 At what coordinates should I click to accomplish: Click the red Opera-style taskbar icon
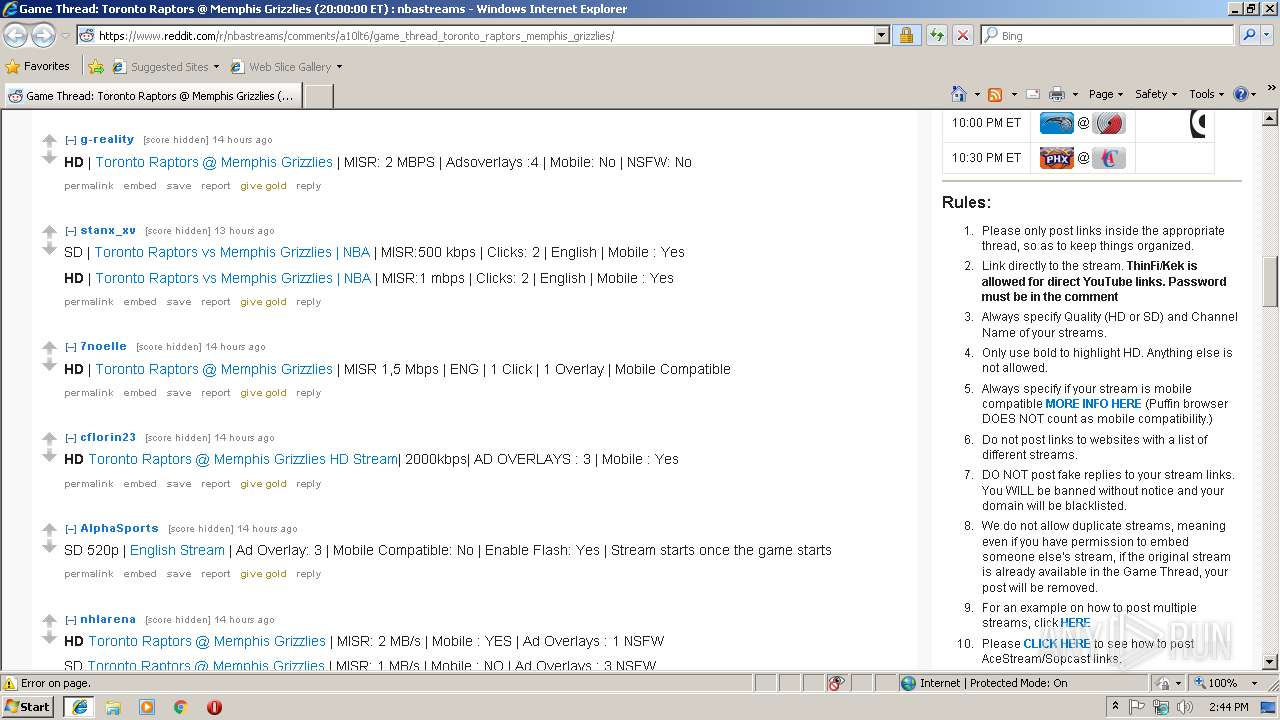pyautogui.click(x=214, y=707)
